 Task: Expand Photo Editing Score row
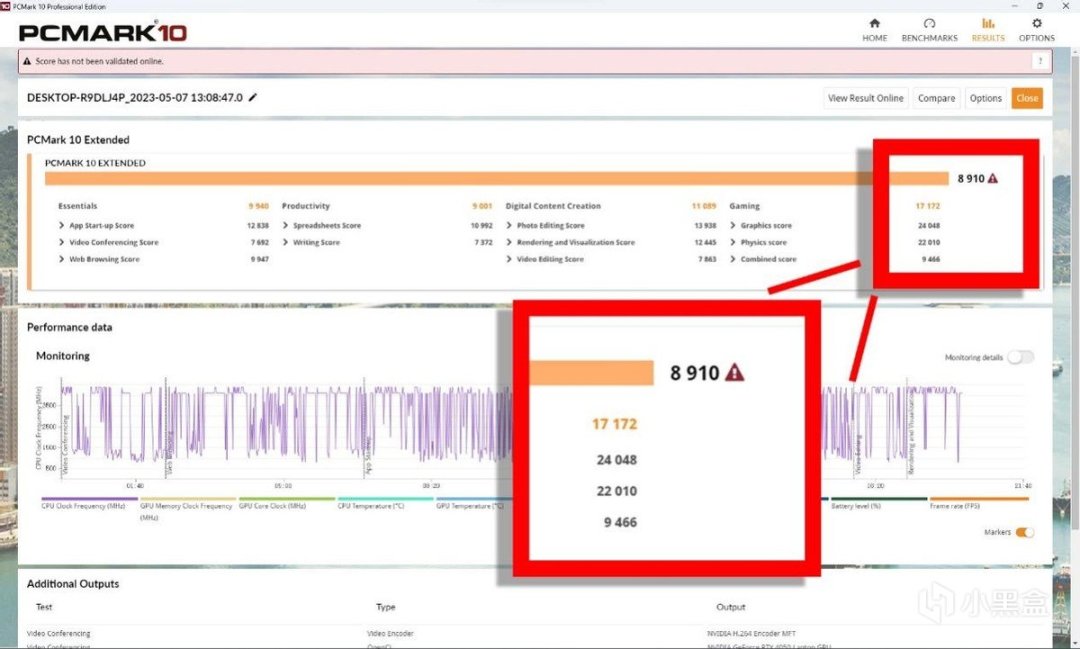point(546,225)
